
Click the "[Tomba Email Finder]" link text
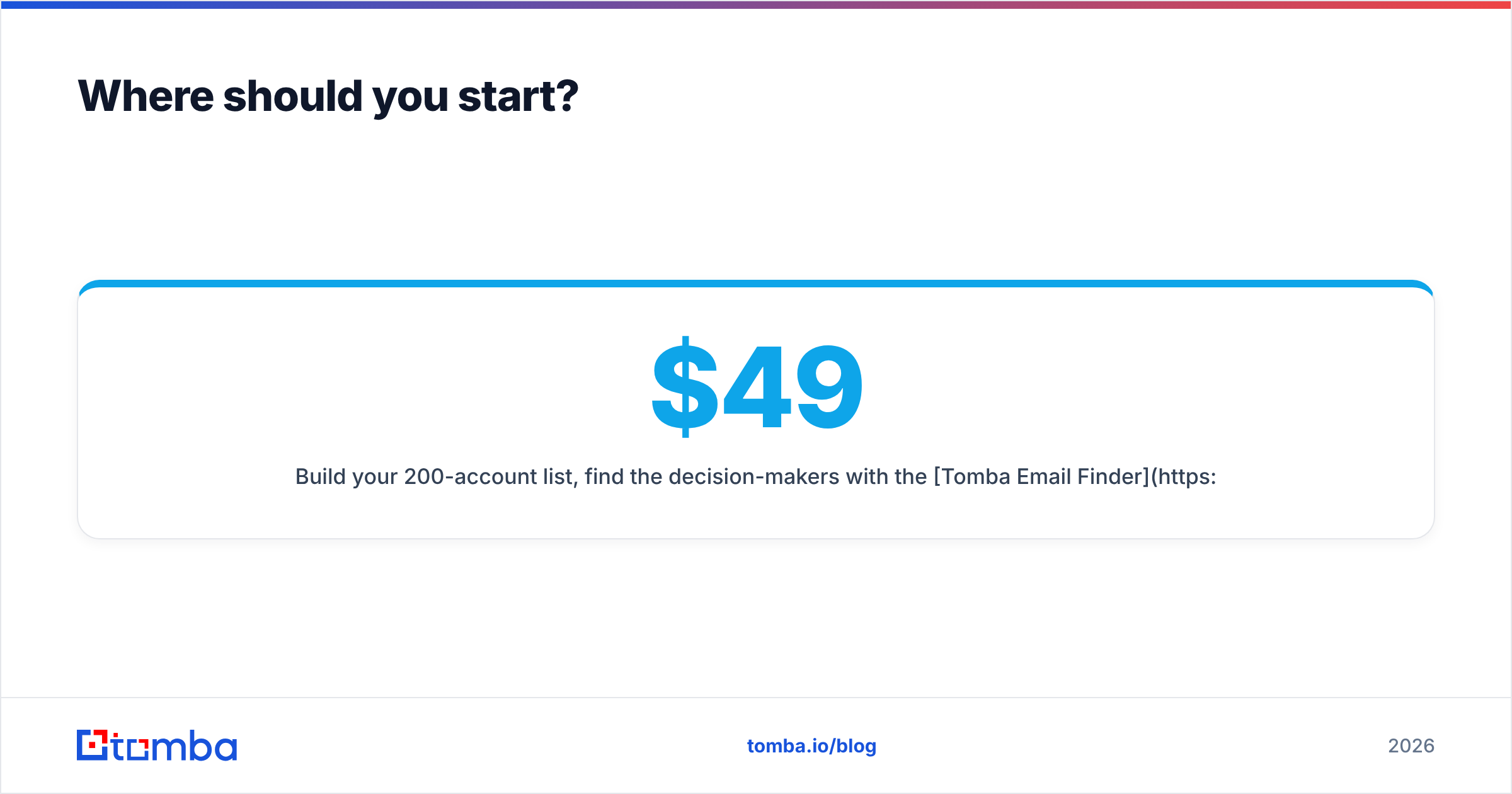point(1042,477)
